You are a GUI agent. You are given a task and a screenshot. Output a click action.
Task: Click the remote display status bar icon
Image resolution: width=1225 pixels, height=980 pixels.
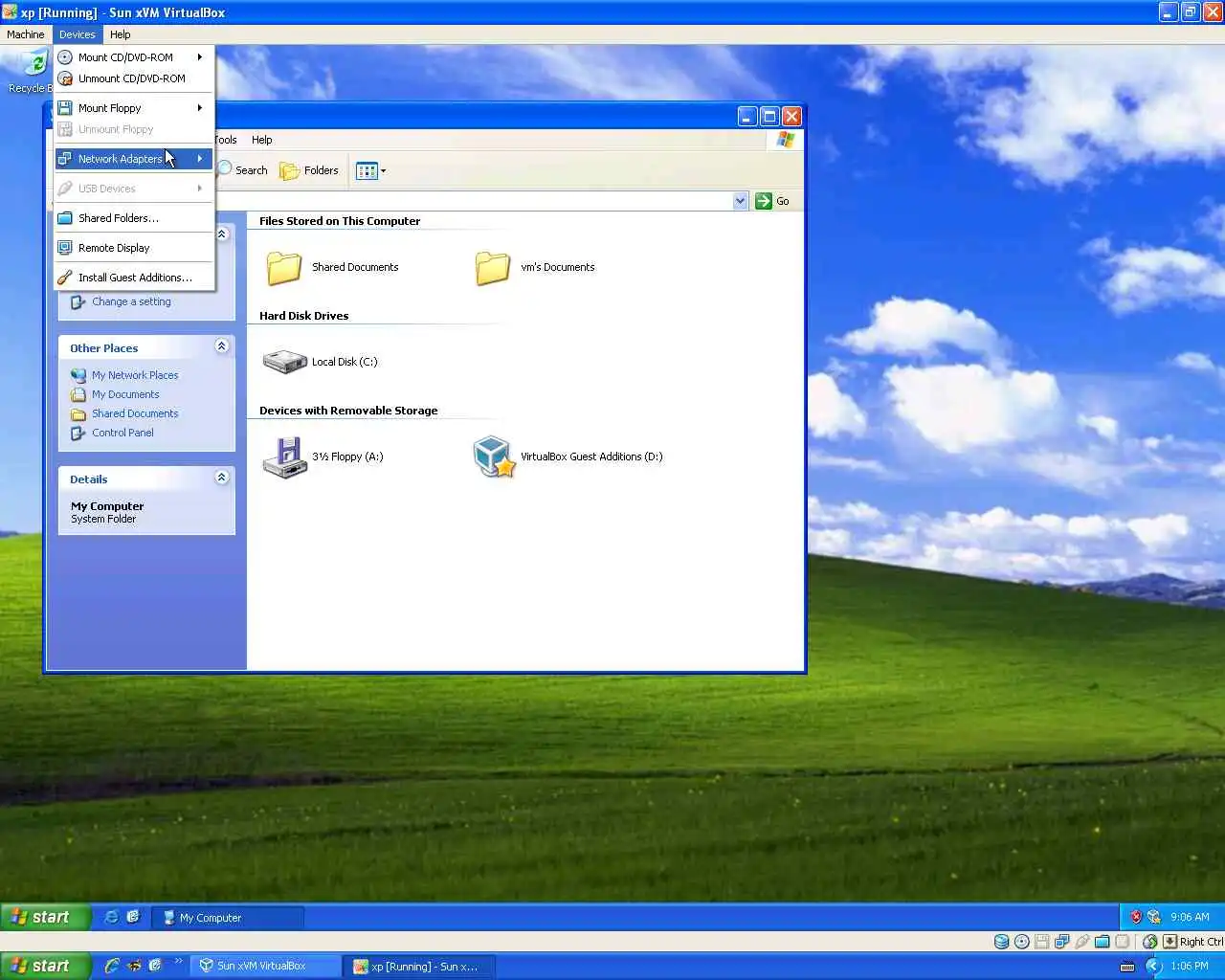pos(1123,942)
